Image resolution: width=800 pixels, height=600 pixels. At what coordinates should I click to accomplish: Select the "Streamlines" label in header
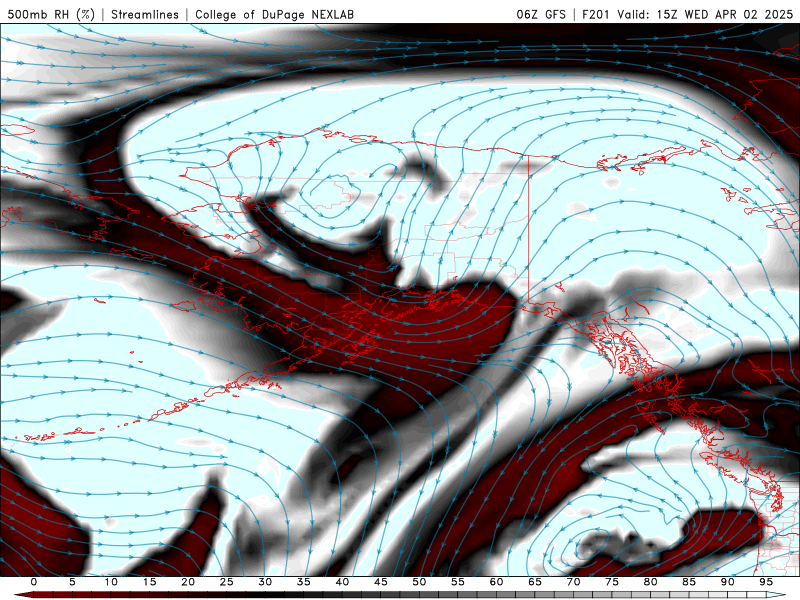(145, 14)
